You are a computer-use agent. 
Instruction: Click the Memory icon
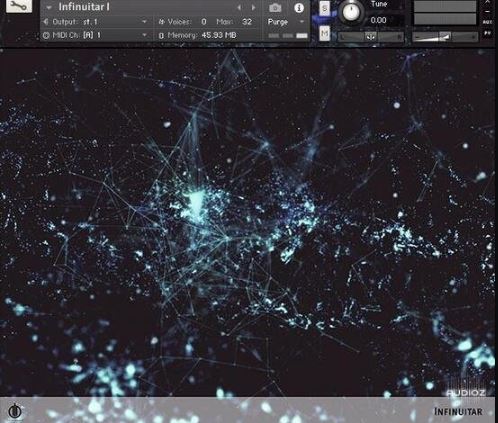coord(162,36)
